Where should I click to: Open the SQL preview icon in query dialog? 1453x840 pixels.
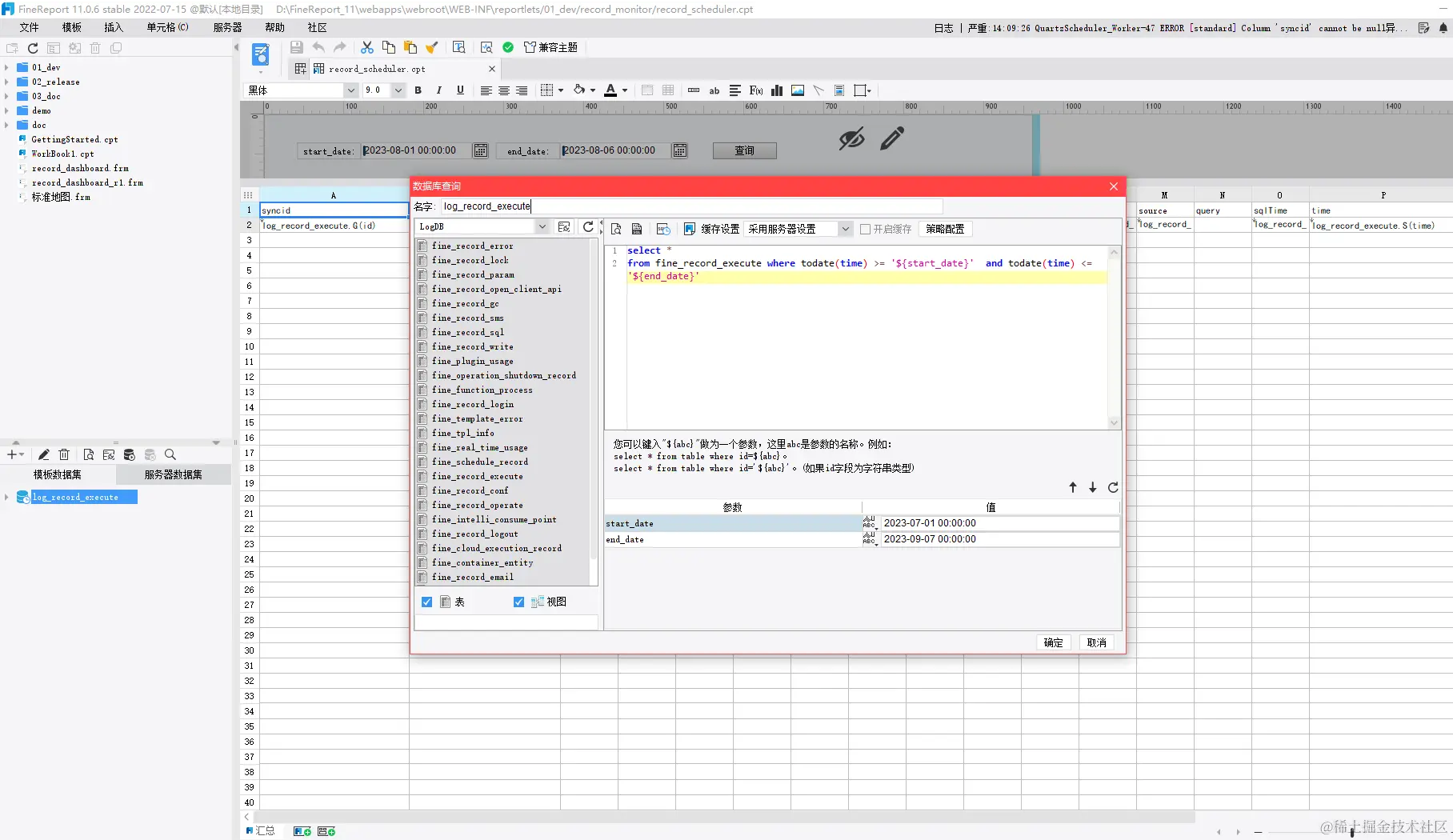(x=617, y=229)
